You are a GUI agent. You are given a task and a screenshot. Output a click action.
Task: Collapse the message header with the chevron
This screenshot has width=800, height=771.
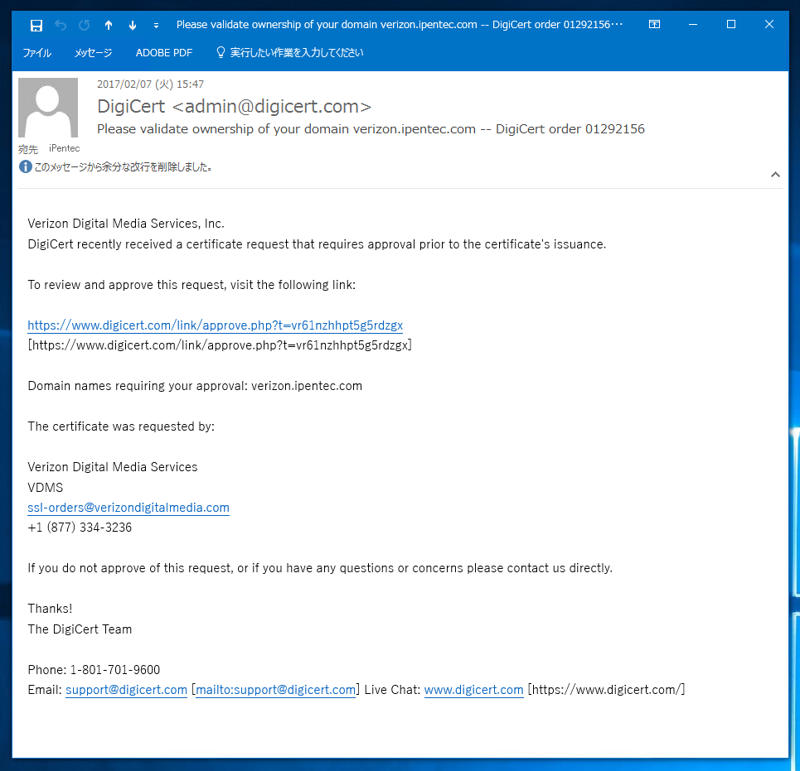pos(775,175)
